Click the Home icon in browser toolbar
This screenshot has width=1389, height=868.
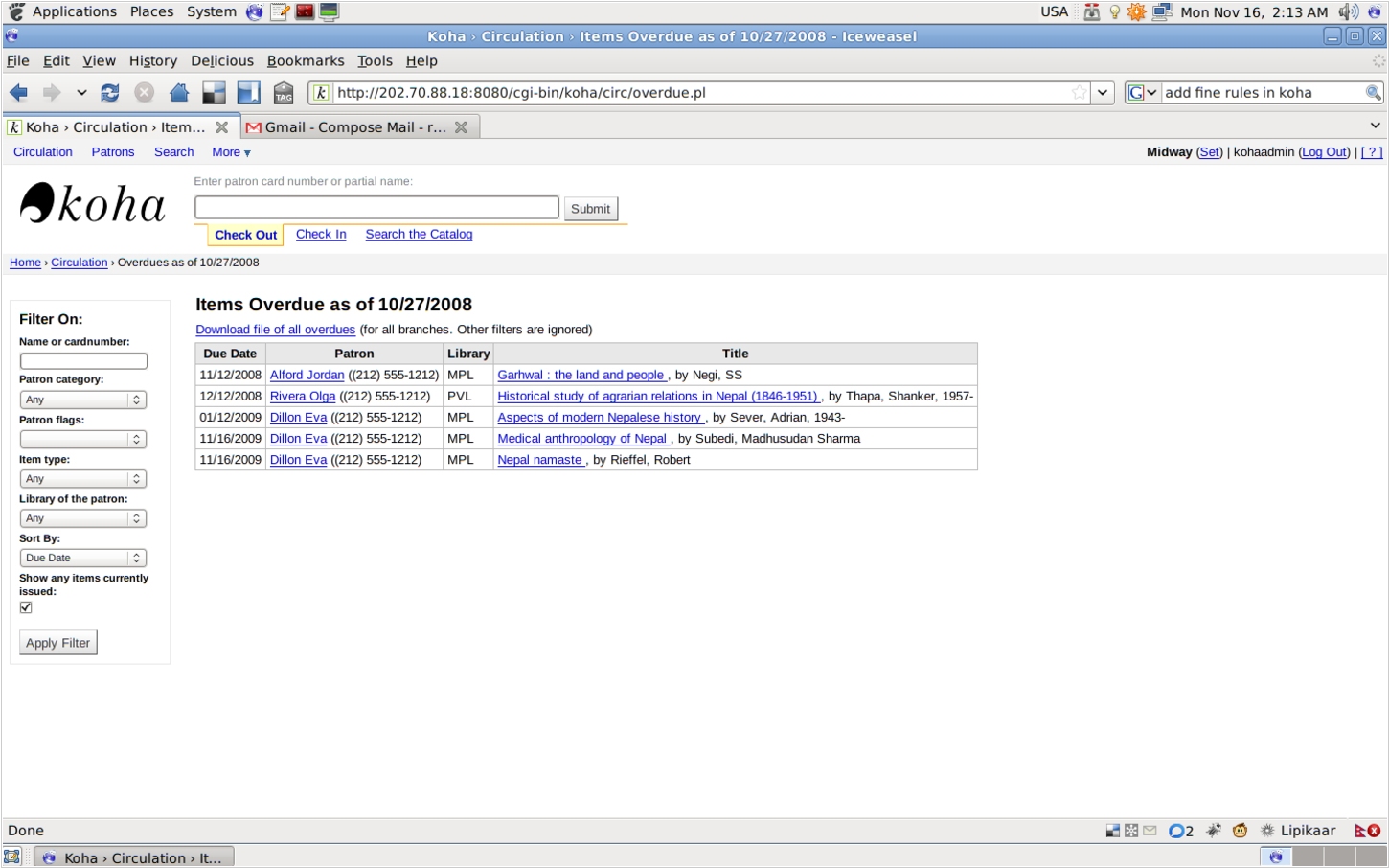click(179, 93)
